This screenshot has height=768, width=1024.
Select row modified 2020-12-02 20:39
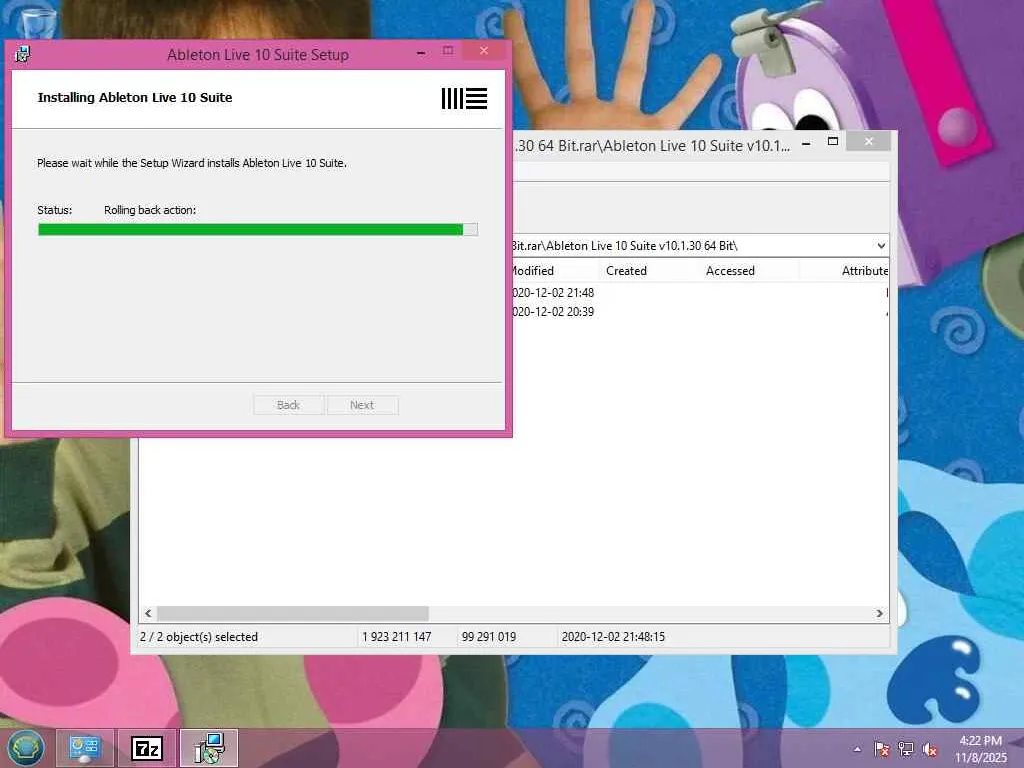pyautogui.click(x=700, y=312)
